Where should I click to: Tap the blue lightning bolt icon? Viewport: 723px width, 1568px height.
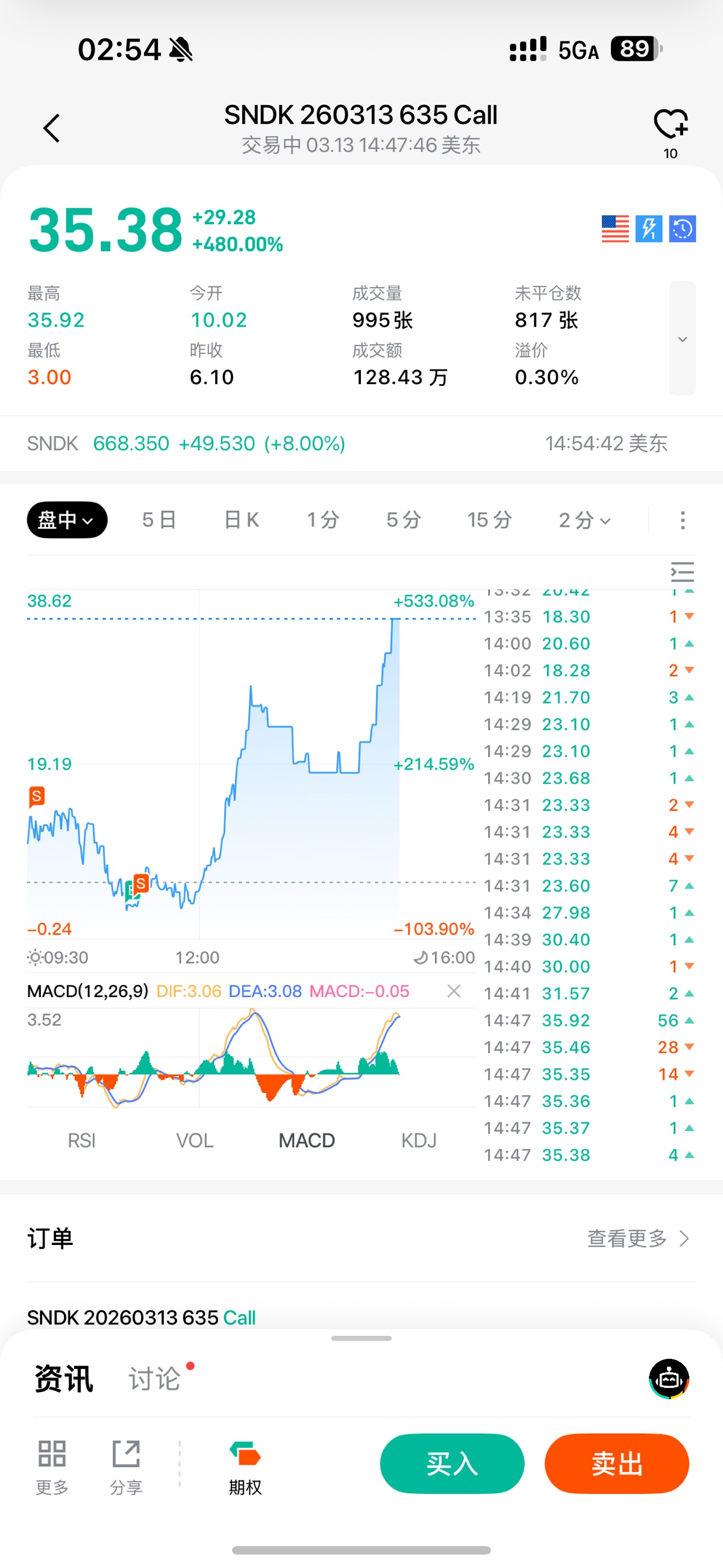649,229
